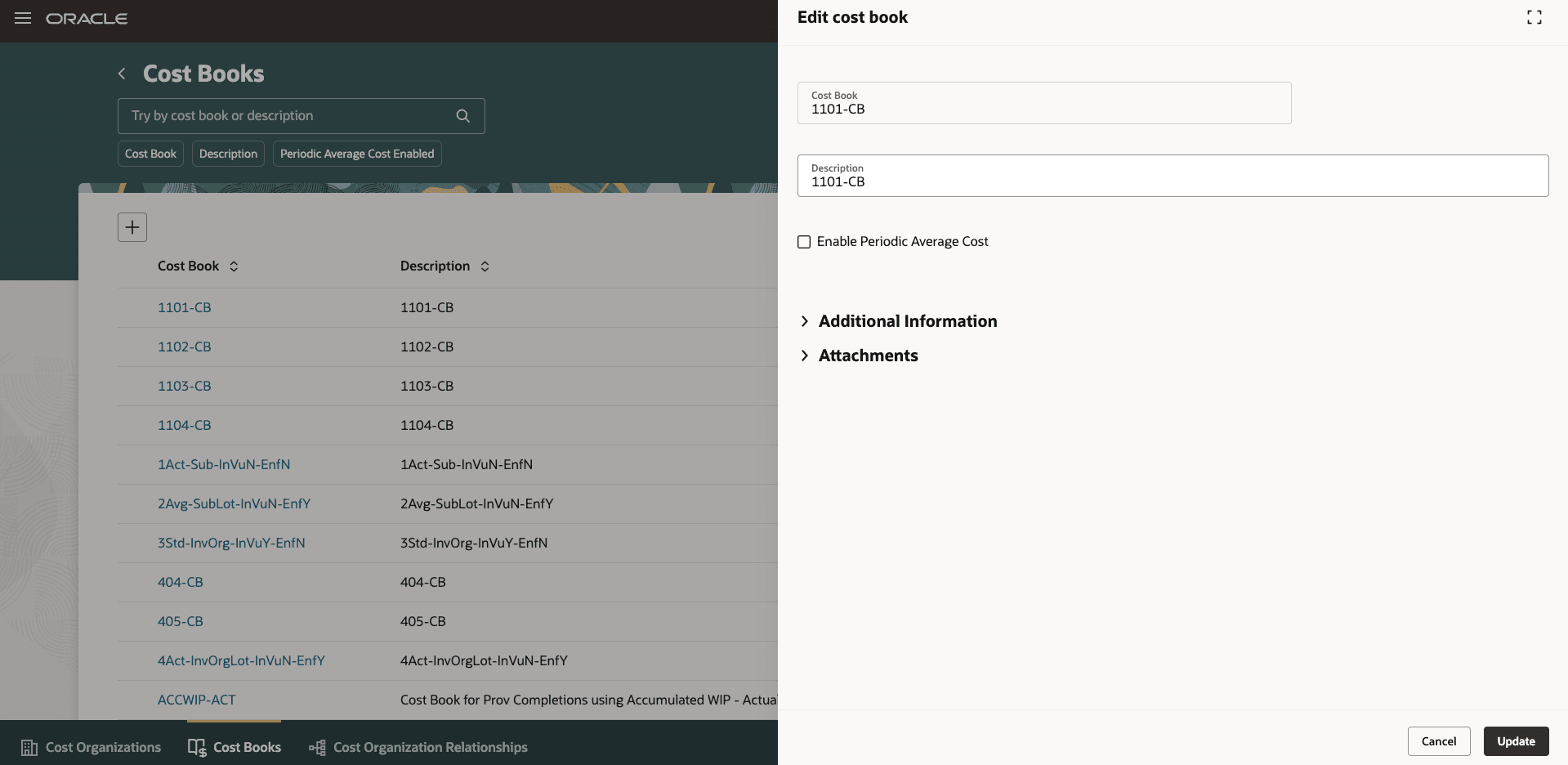Enable the Periodic Average Cost checkbox
The image size is (1568, 765).
[x=804, y=241]
